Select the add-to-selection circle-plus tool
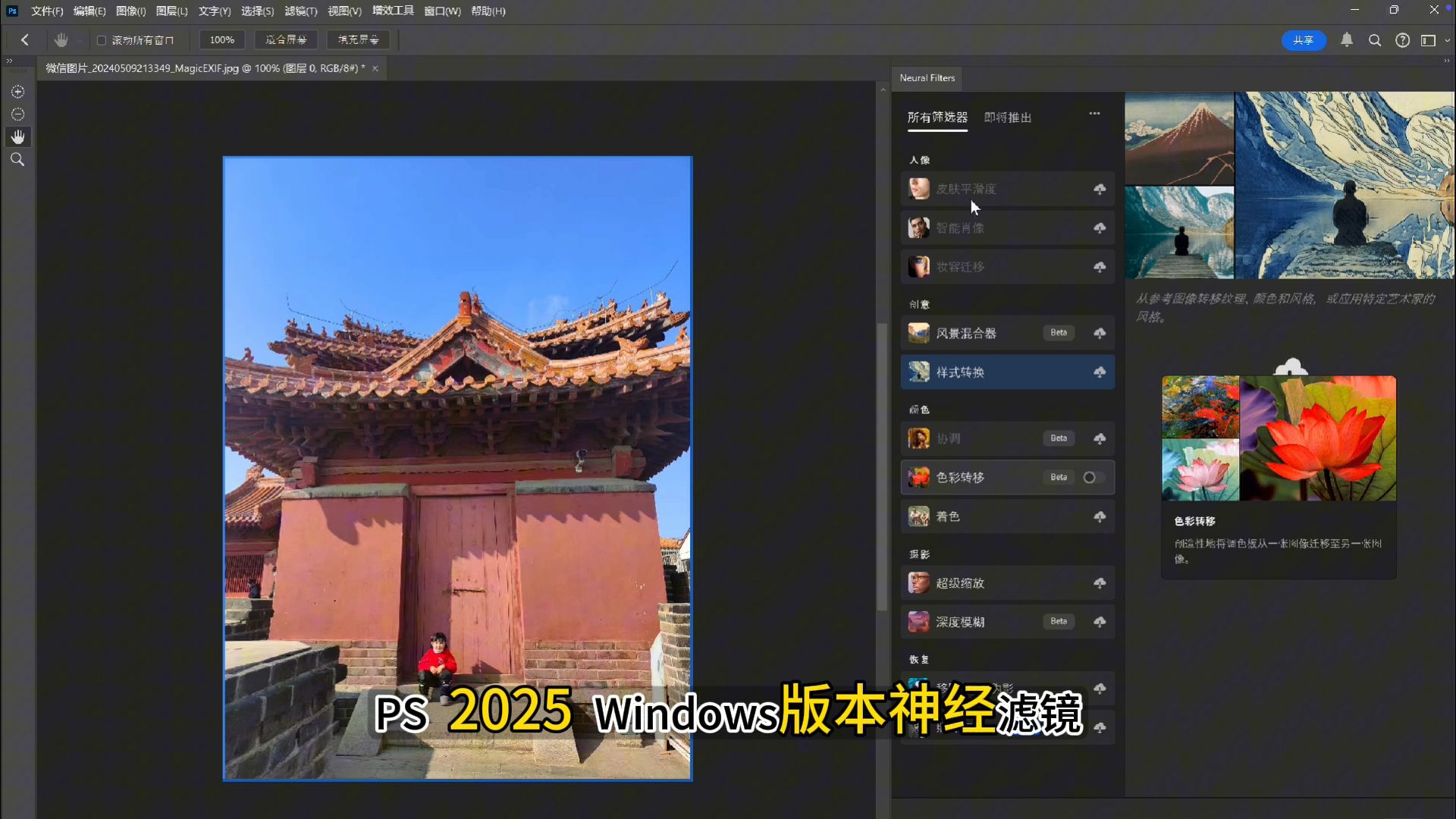The width and height of the screenshot is (1456, 819). pos(17,92)
